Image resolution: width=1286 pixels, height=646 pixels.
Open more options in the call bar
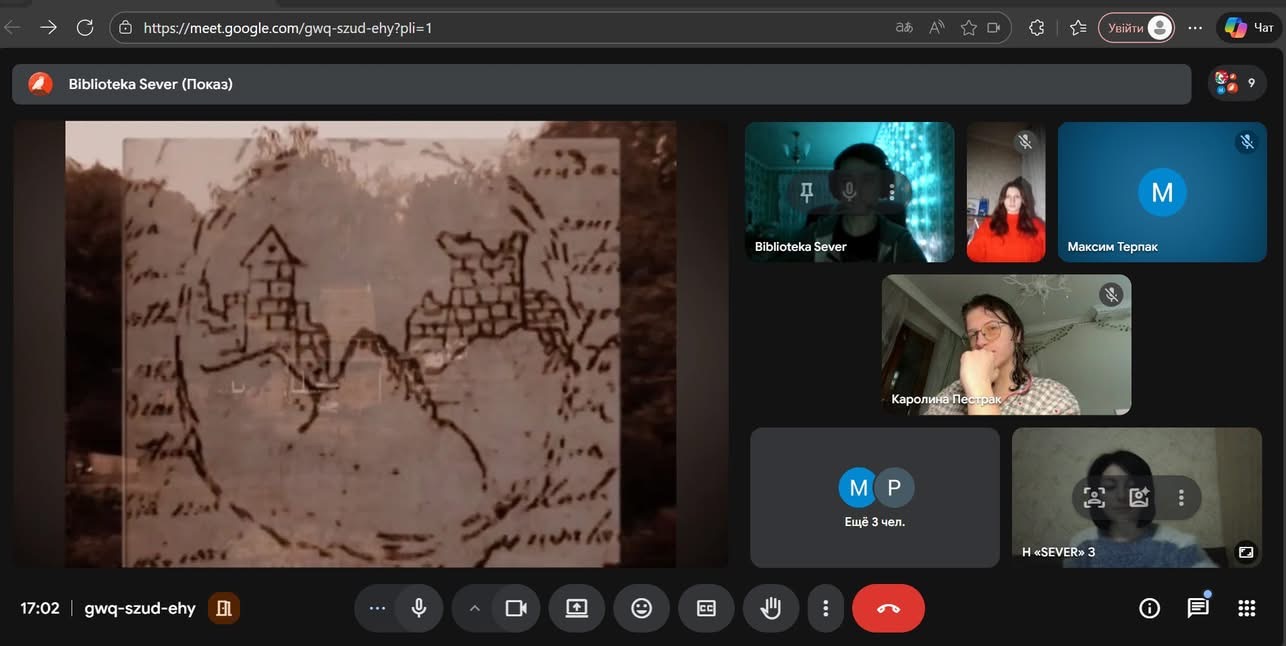coord(825,608)
